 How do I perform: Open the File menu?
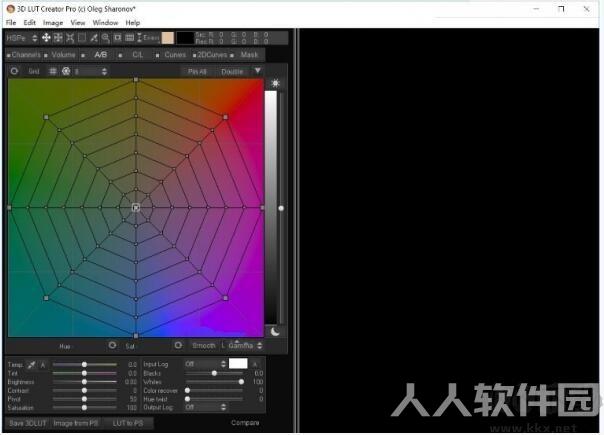(11, 23)
